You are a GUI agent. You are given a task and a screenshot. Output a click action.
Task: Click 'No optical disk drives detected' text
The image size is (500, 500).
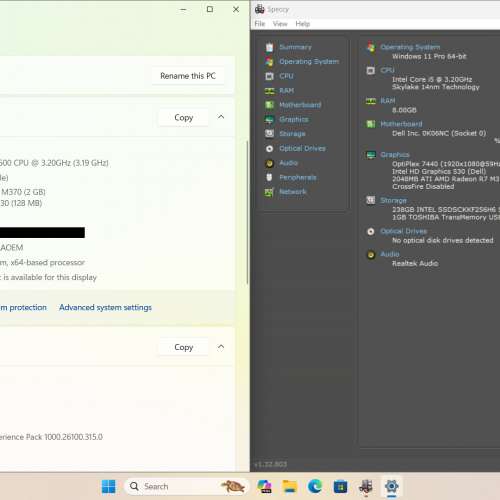tap(443, 240)
